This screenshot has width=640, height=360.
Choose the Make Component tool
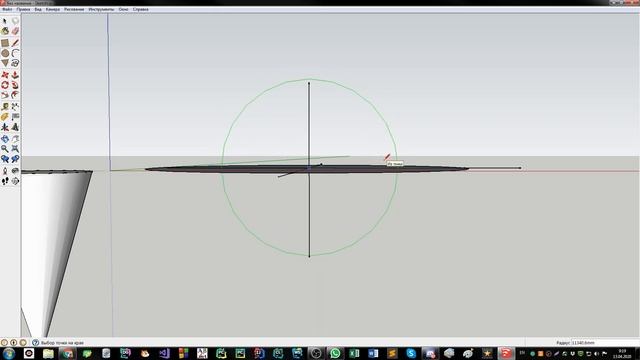point(15,20)
